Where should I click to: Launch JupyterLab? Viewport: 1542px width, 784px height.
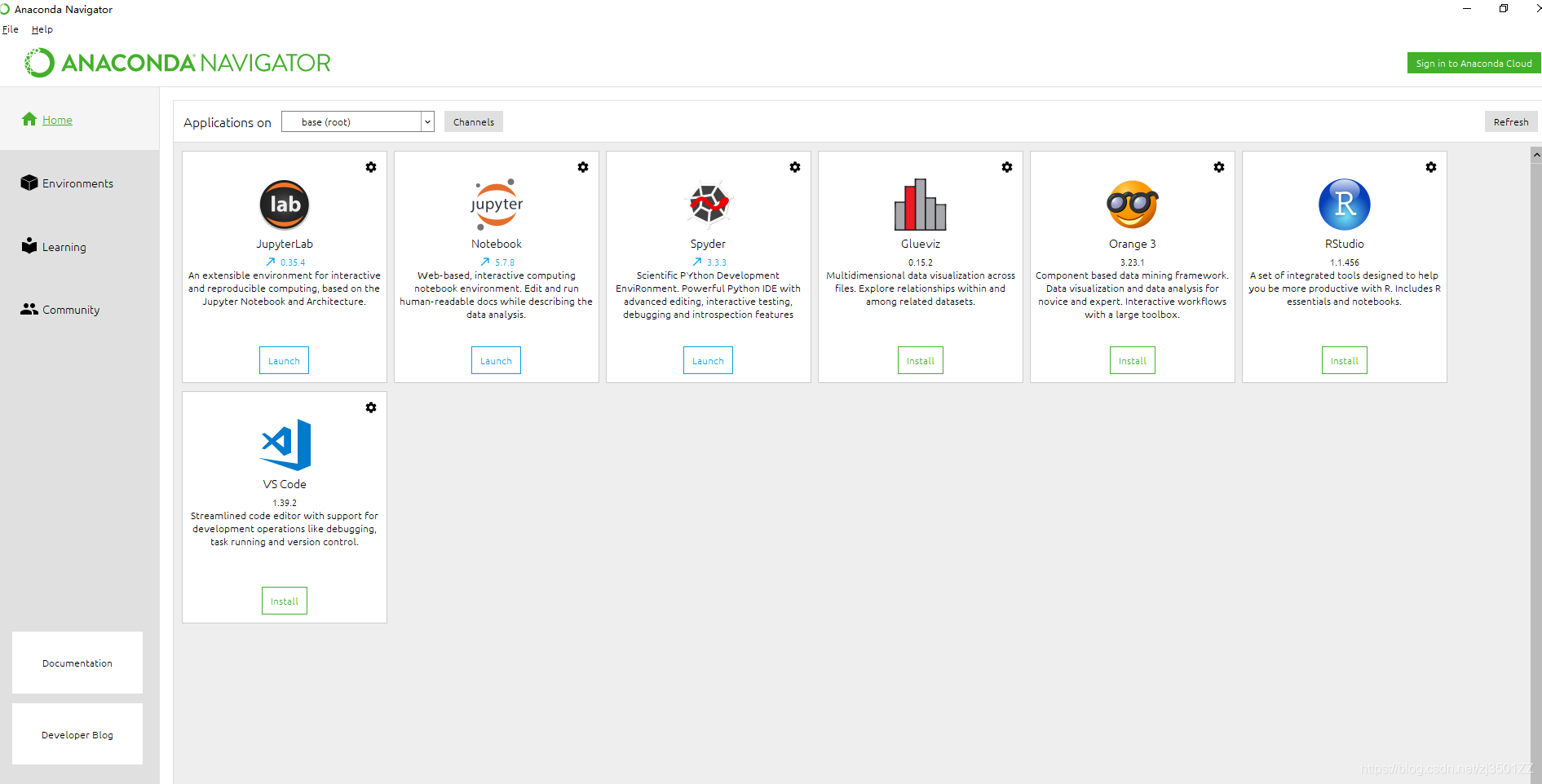click(284, 360)
